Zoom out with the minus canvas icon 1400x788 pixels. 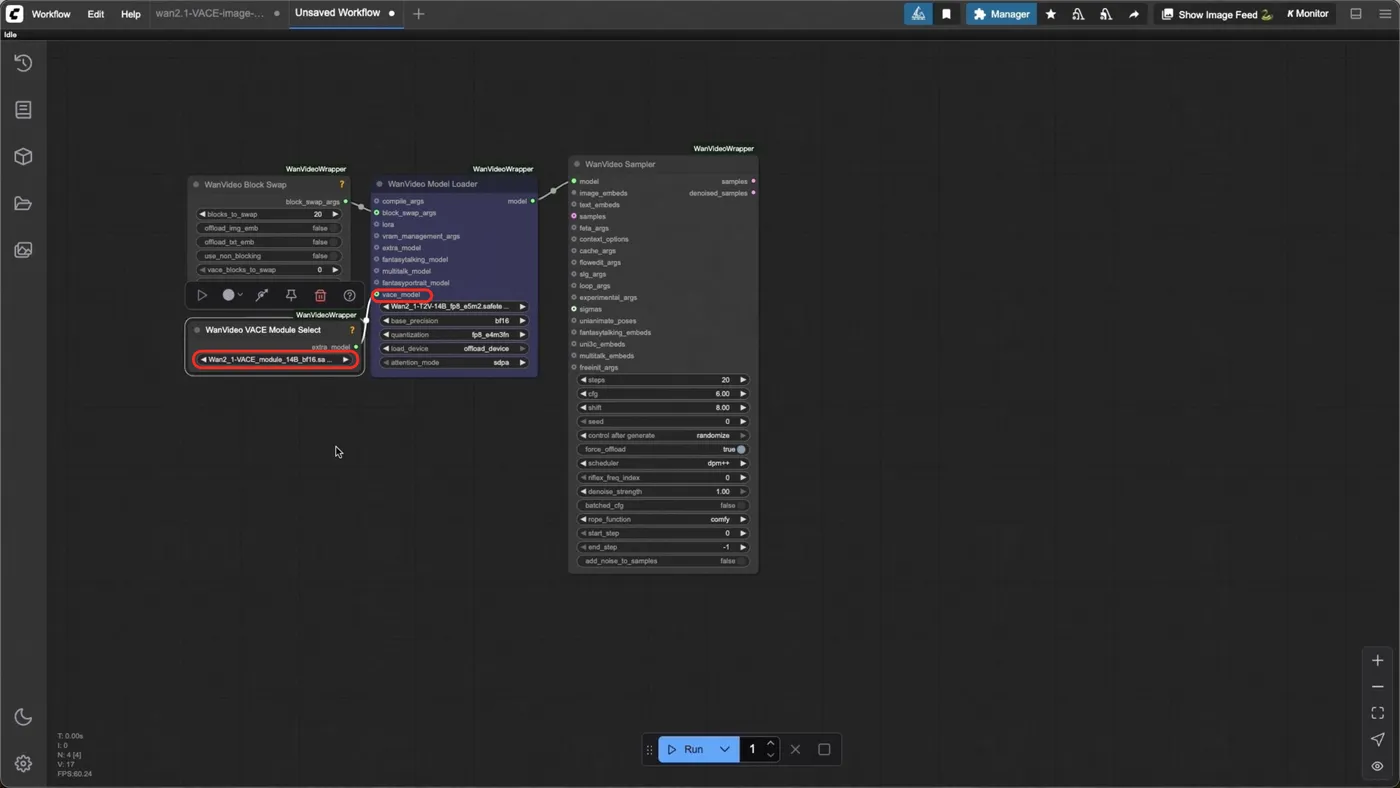coord(1377,687)
